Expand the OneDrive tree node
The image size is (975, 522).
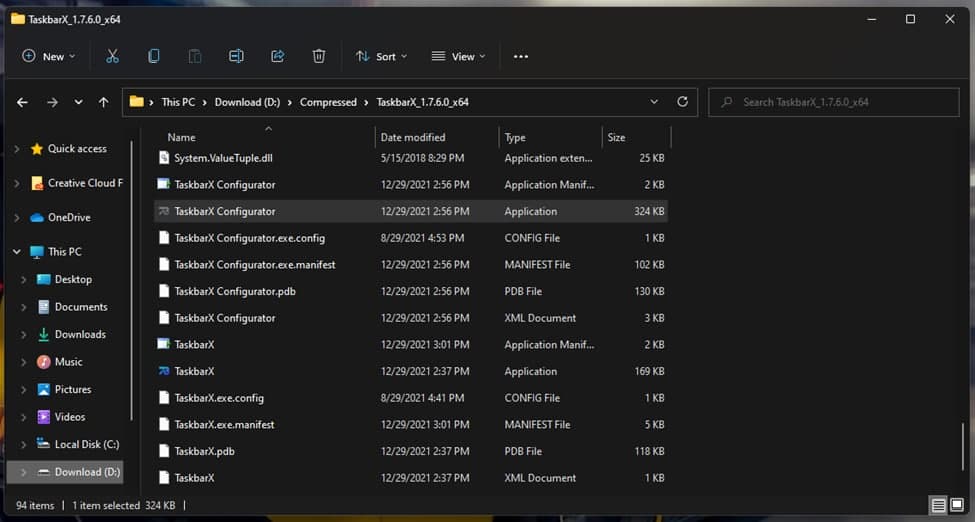click(17, 218)
